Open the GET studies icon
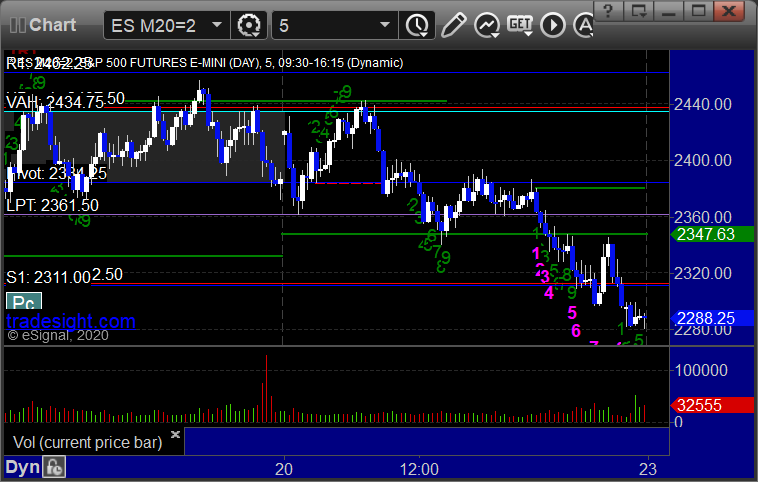 point(520,25)
